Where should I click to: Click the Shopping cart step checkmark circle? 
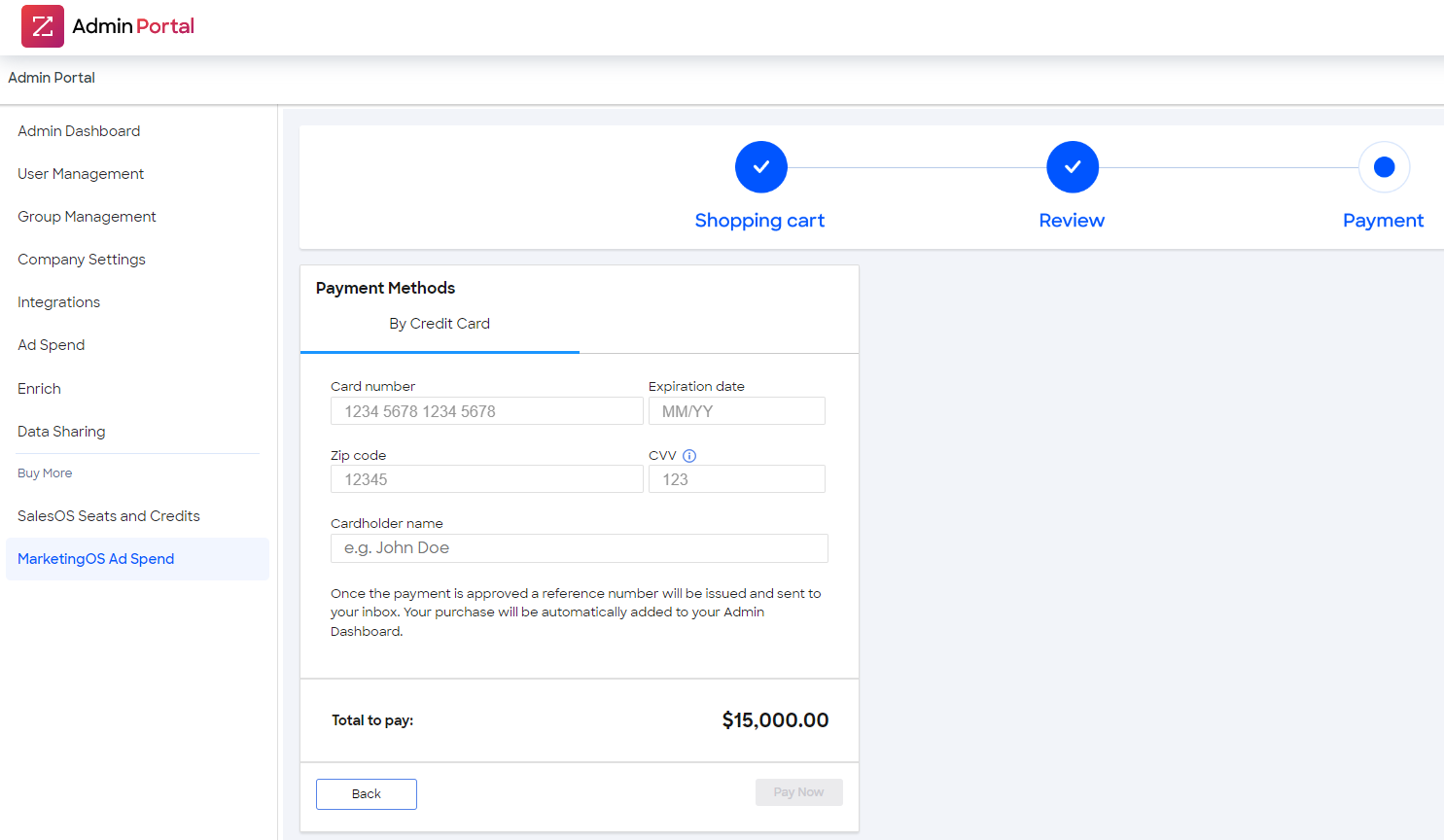pos(760,167)
